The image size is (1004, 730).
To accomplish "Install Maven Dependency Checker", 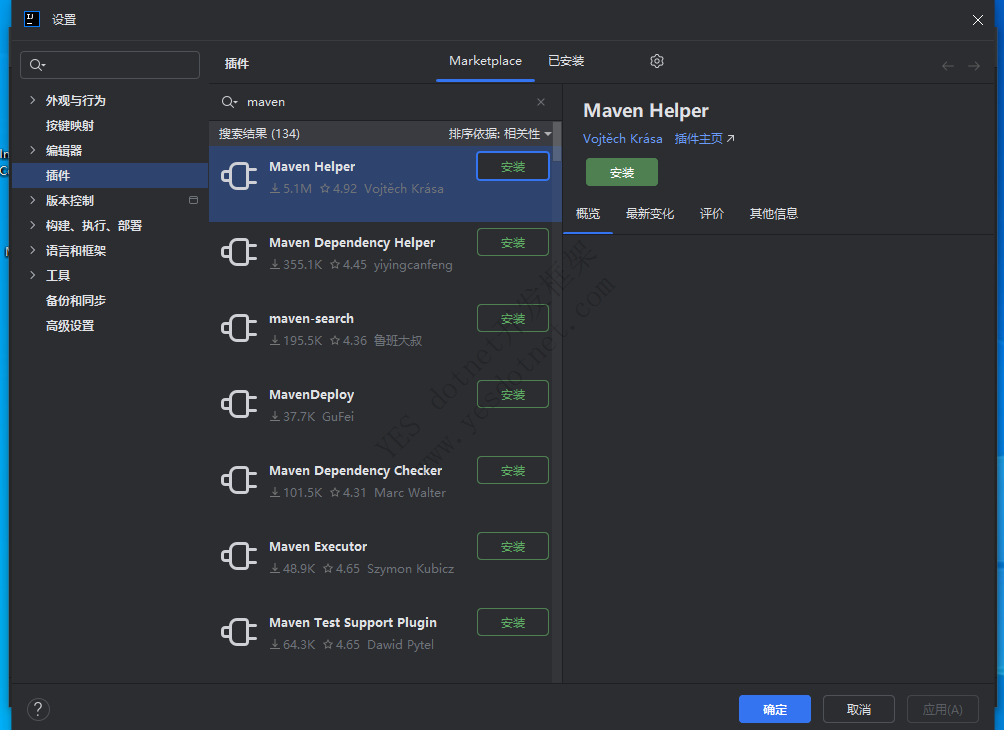I will tap(513, 470).
